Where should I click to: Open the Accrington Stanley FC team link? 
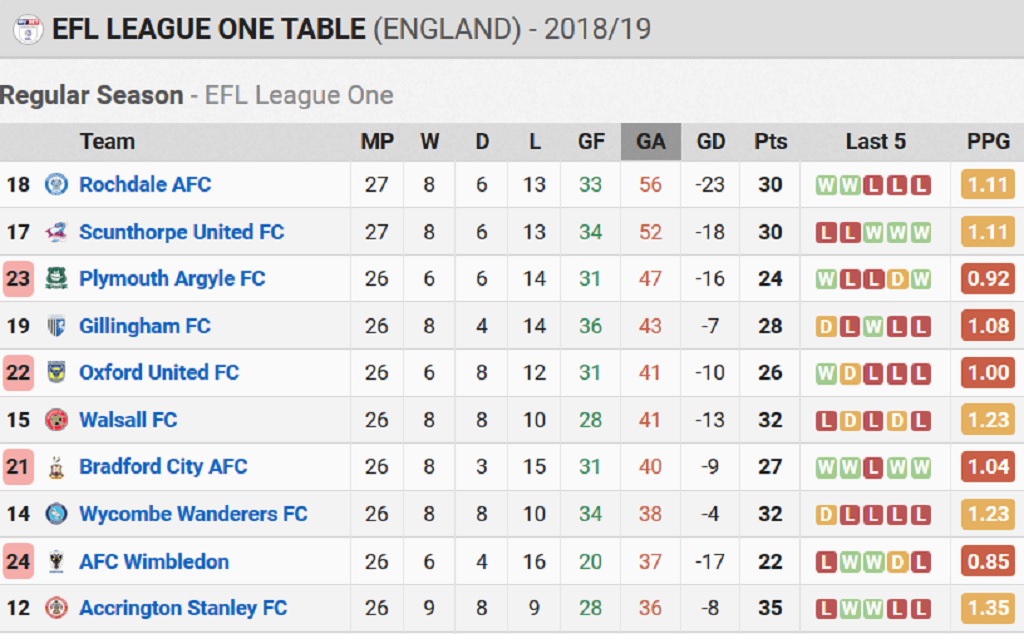tap(183, 608)
